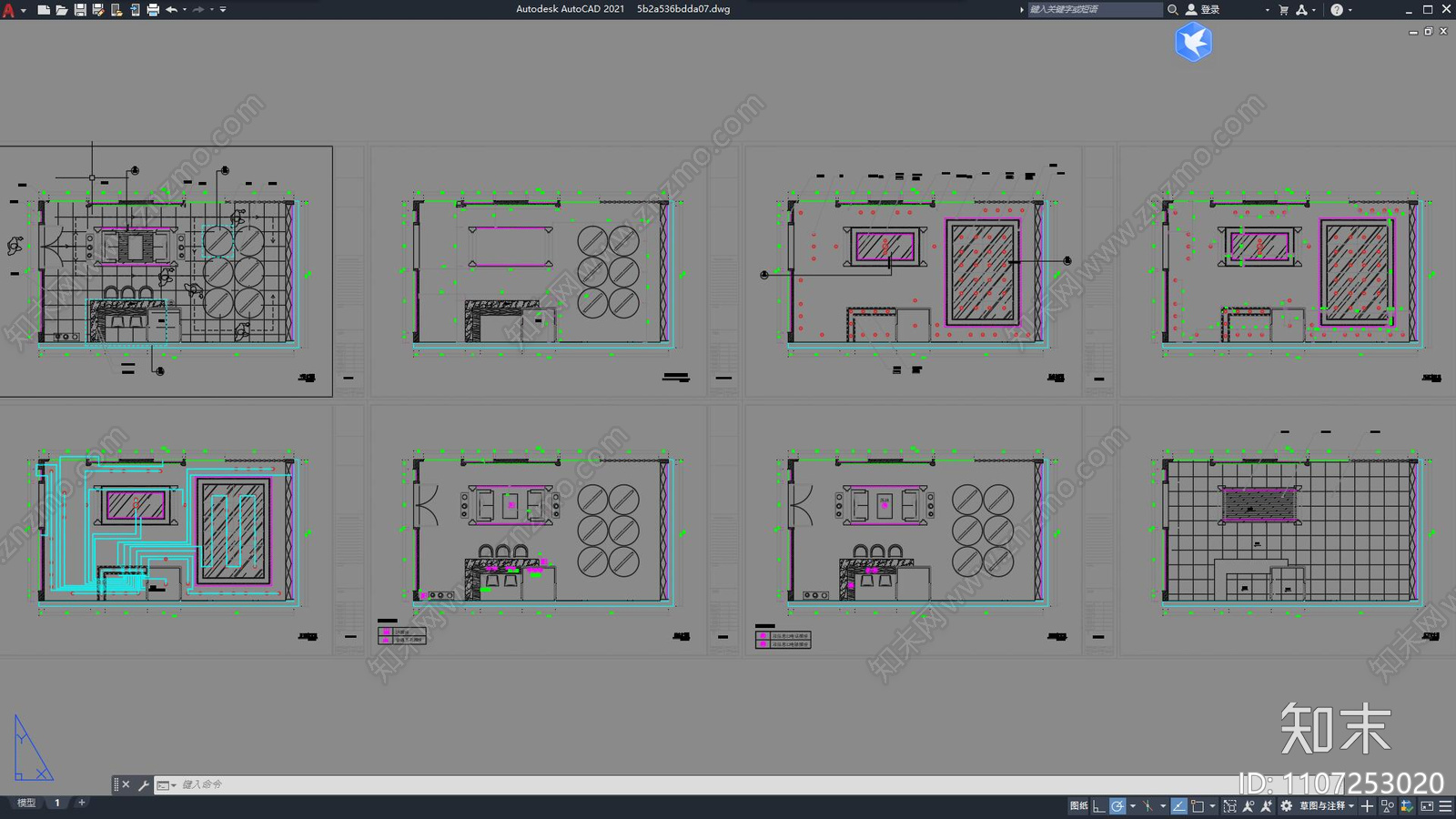The image size is (1456, 819).
Task: Open the Autodesk App Store cart icon
Action: point(1283,10)
